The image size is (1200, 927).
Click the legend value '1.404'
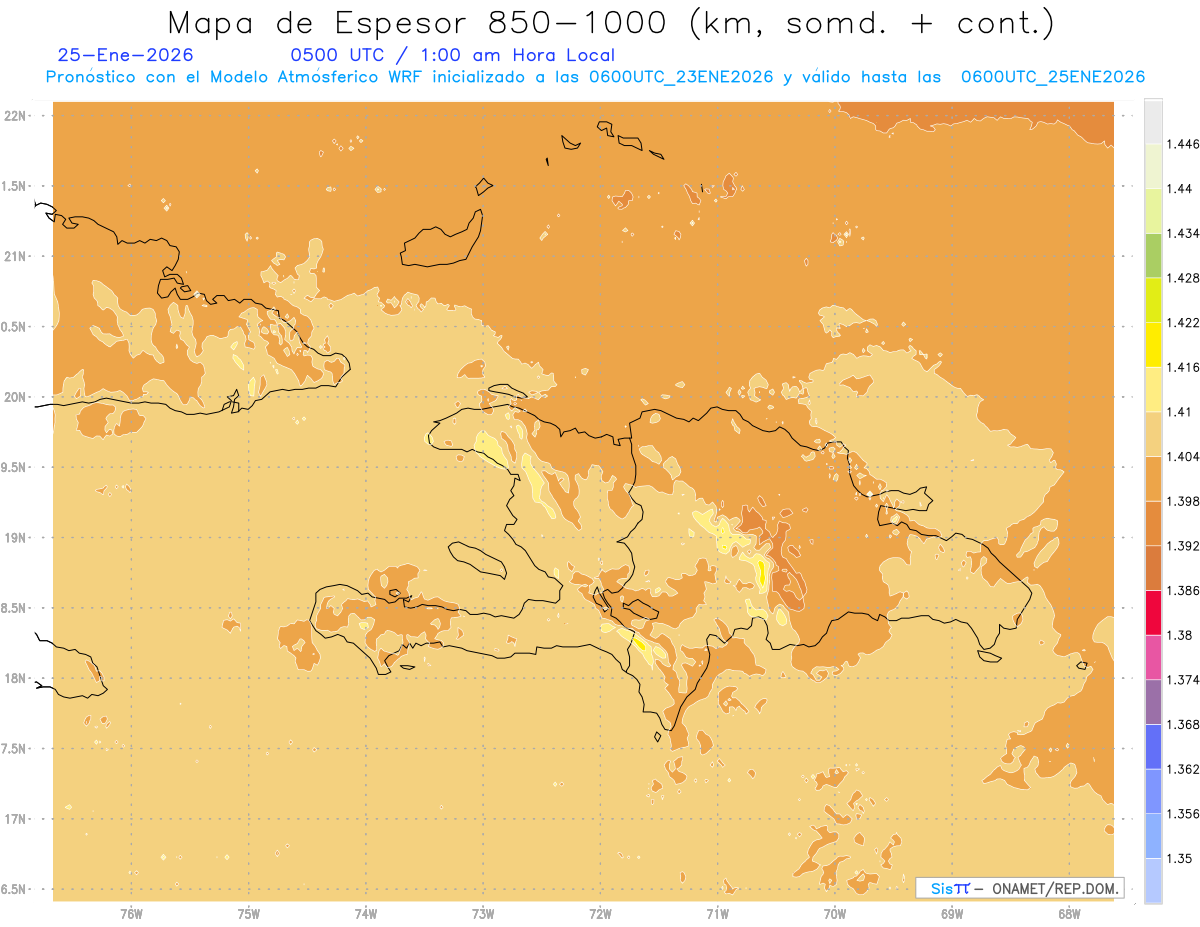1183,457
